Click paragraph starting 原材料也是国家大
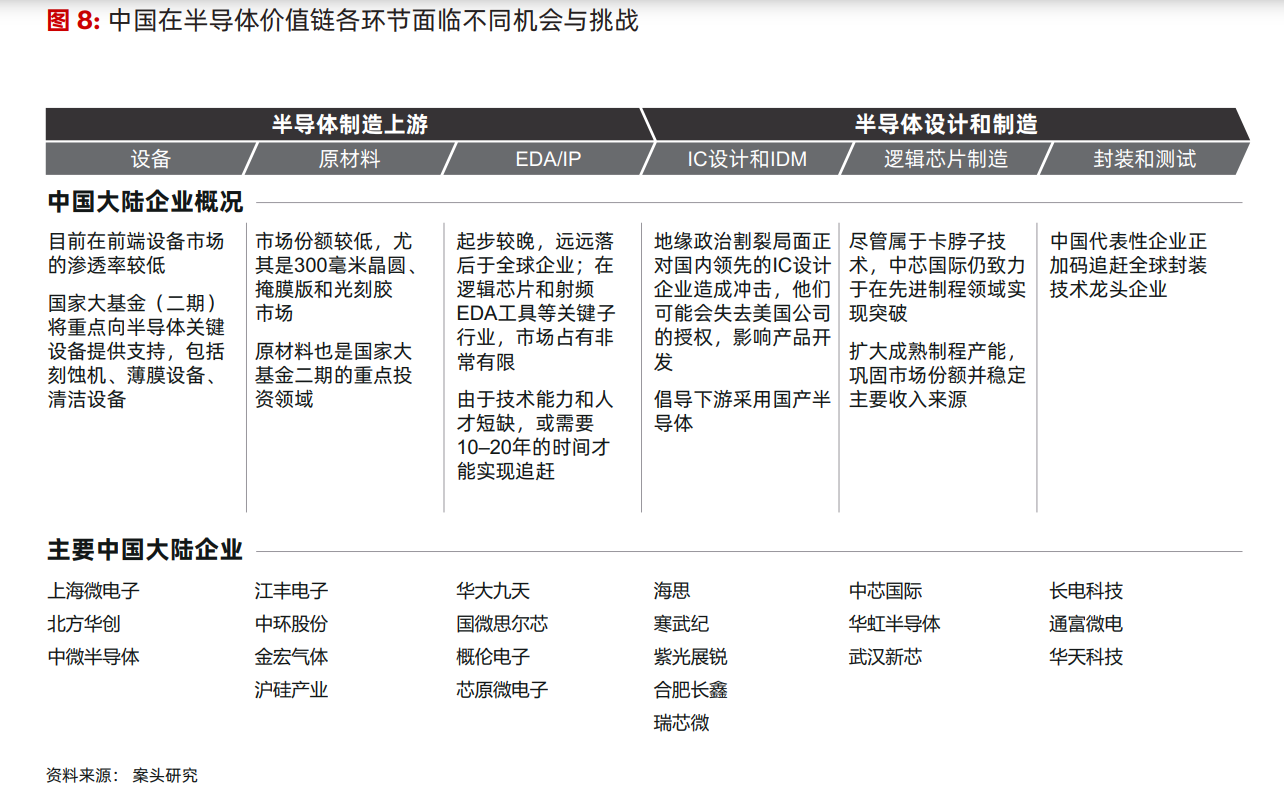This screenshot has width=1284, height=790. coord(334,375)
